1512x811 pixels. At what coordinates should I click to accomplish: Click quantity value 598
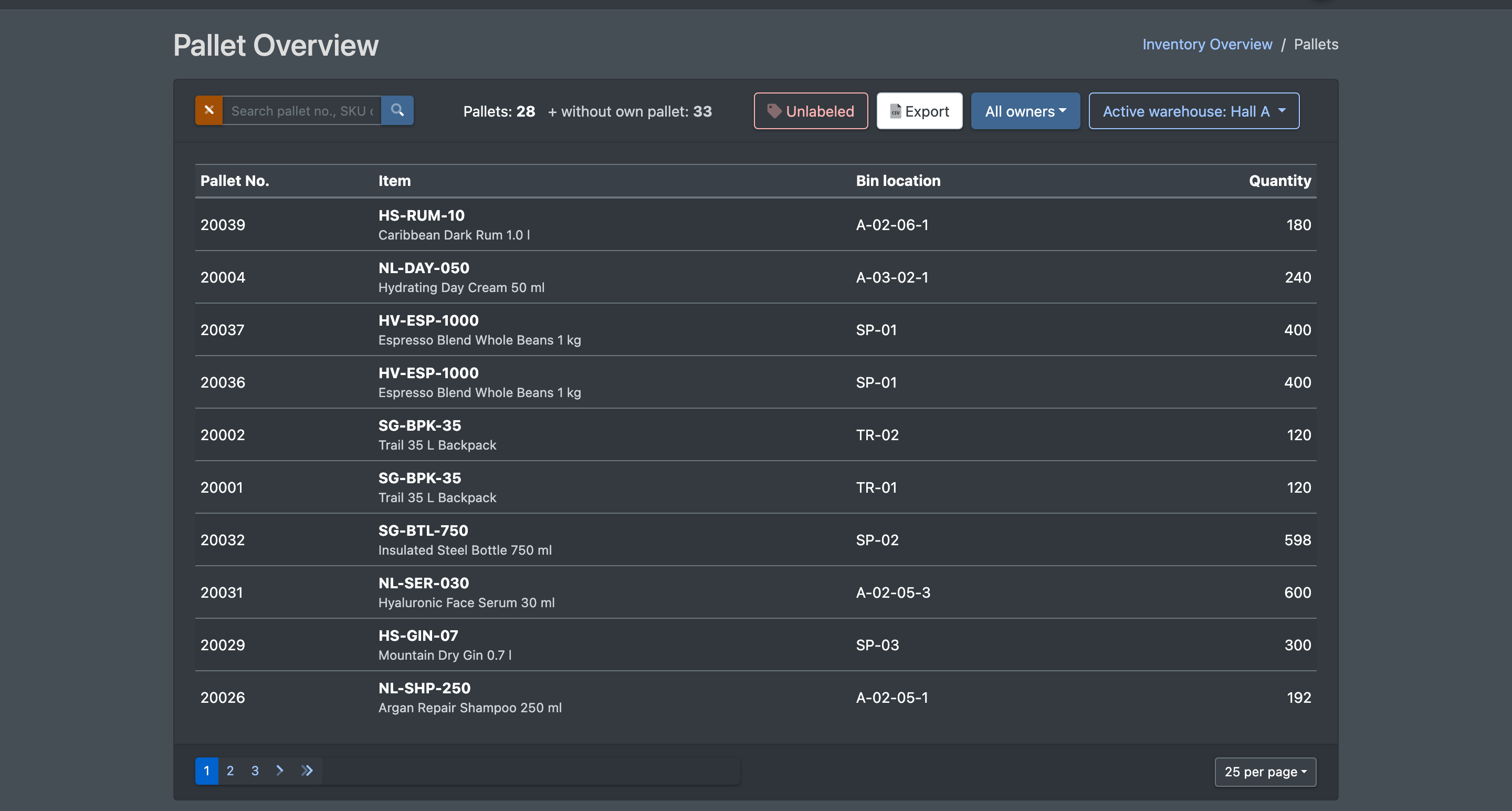click(x=1298, y=540)
